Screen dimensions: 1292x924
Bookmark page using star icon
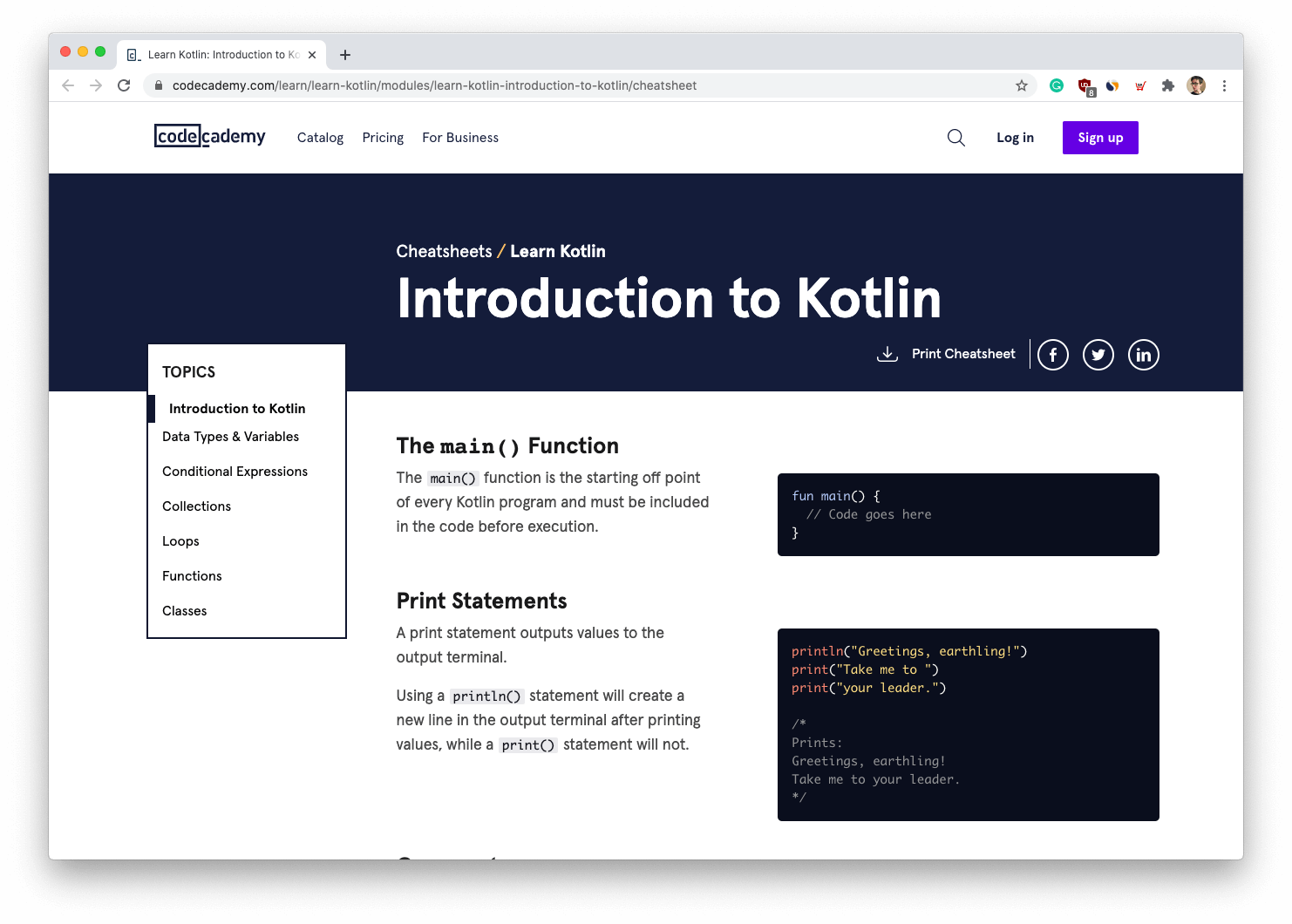tap(1022, 85)
